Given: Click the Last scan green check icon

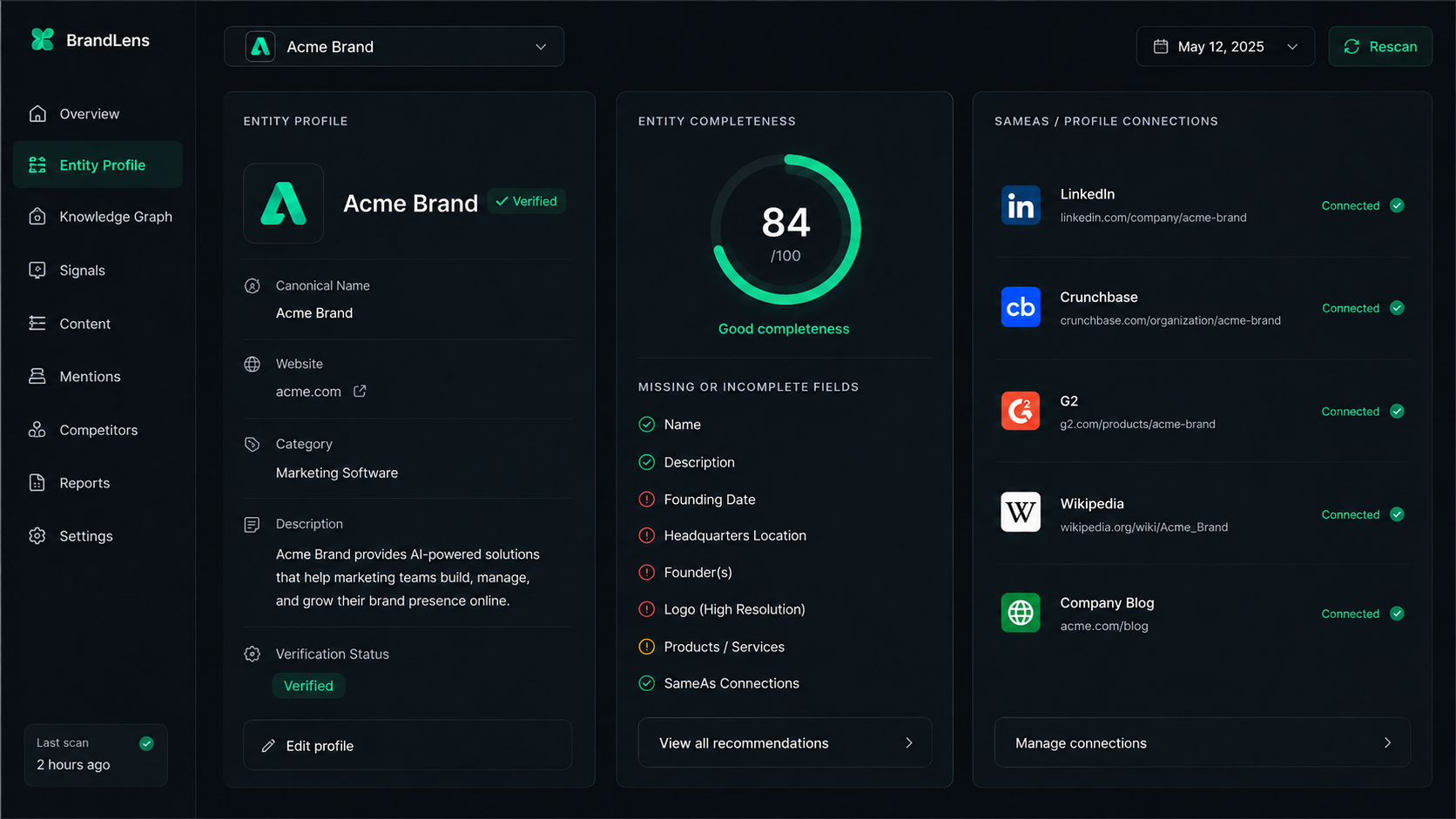Looking at the screenshot, I should tap(146, 743).
